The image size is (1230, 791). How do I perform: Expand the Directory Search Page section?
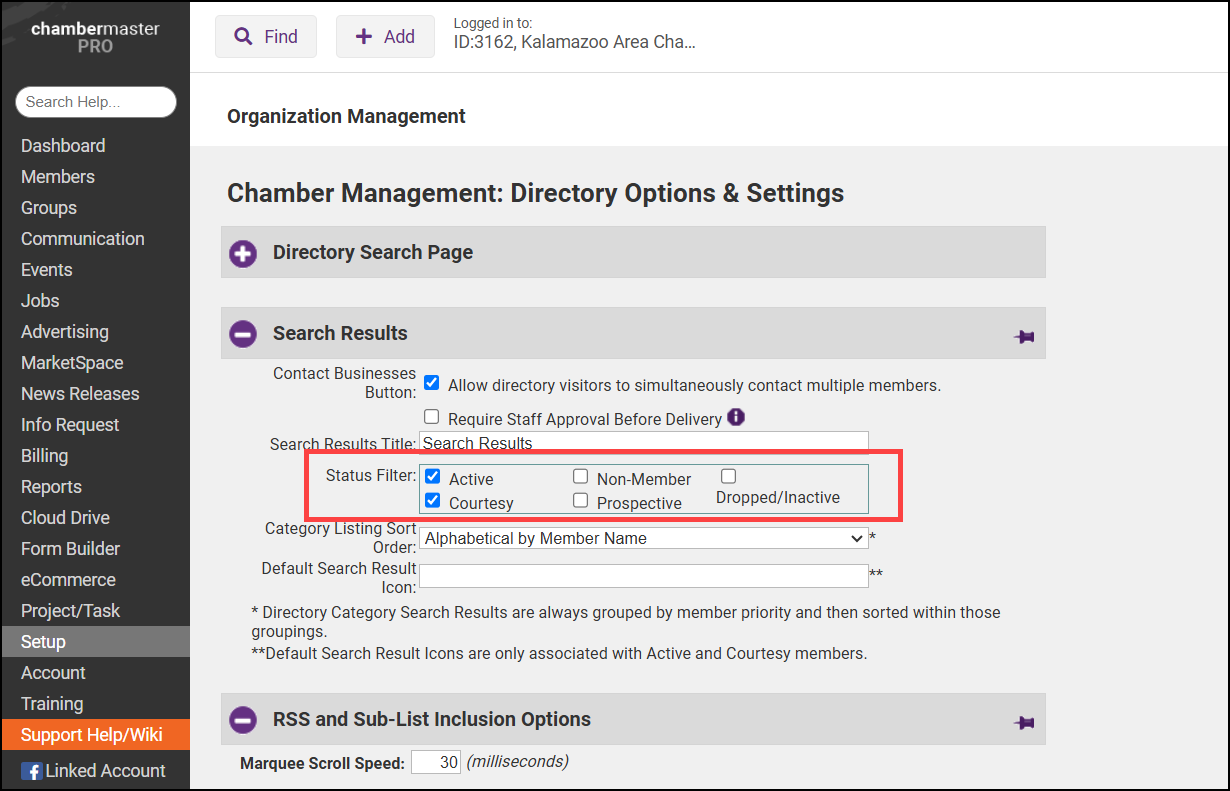pos(243,253)
